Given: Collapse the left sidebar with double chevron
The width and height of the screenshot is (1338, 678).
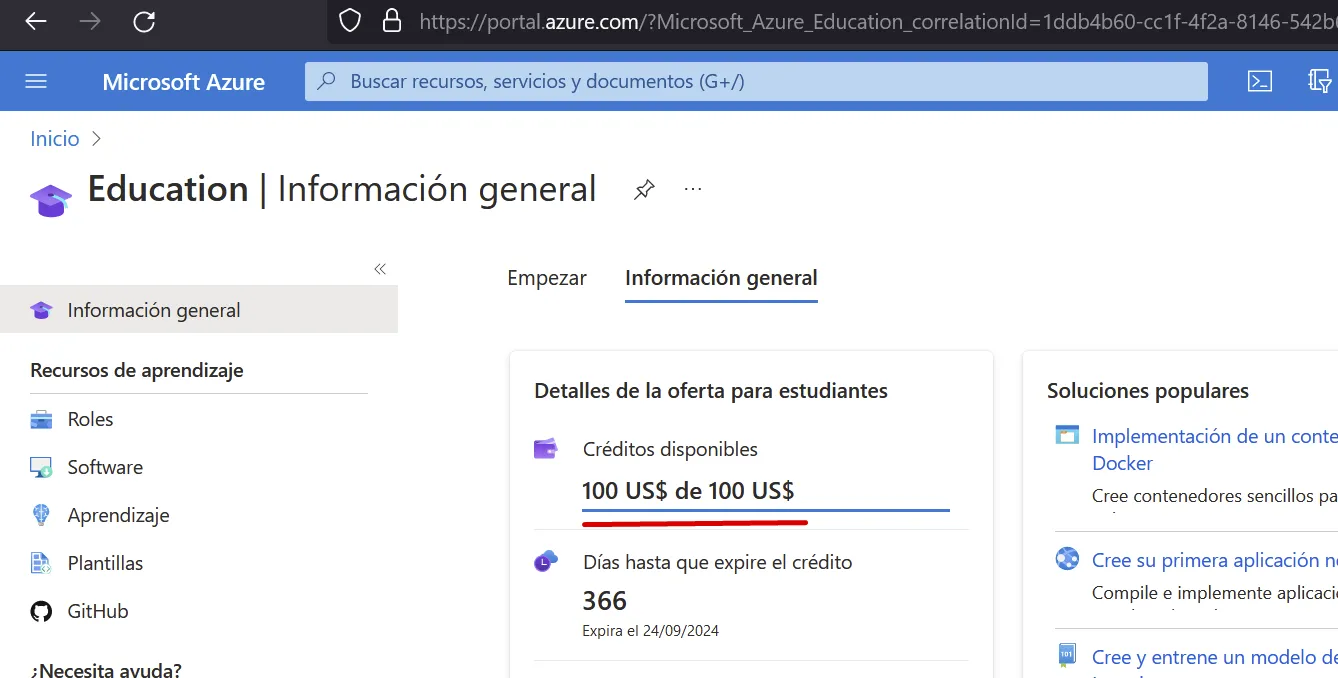Looking at the screenshot, I should [x=380, y=269].
